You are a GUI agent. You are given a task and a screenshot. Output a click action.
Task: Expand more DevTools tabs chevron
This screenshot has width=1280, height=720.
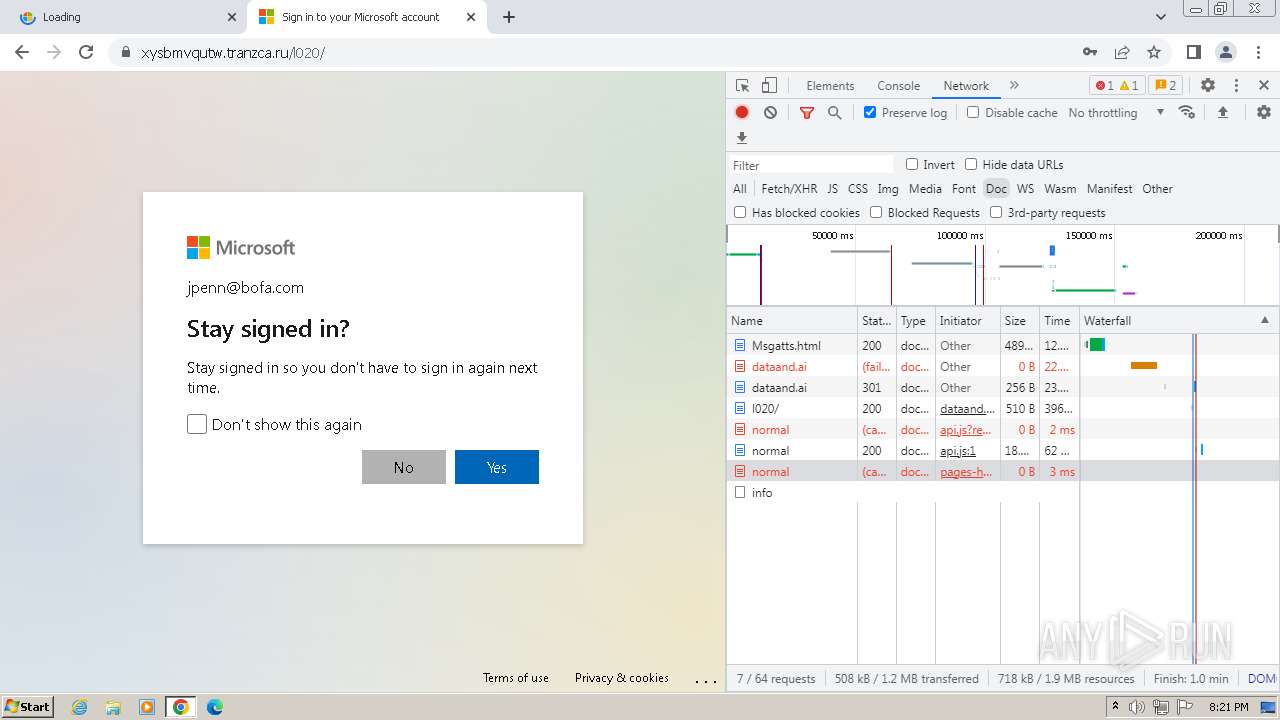pos(1014,86)
